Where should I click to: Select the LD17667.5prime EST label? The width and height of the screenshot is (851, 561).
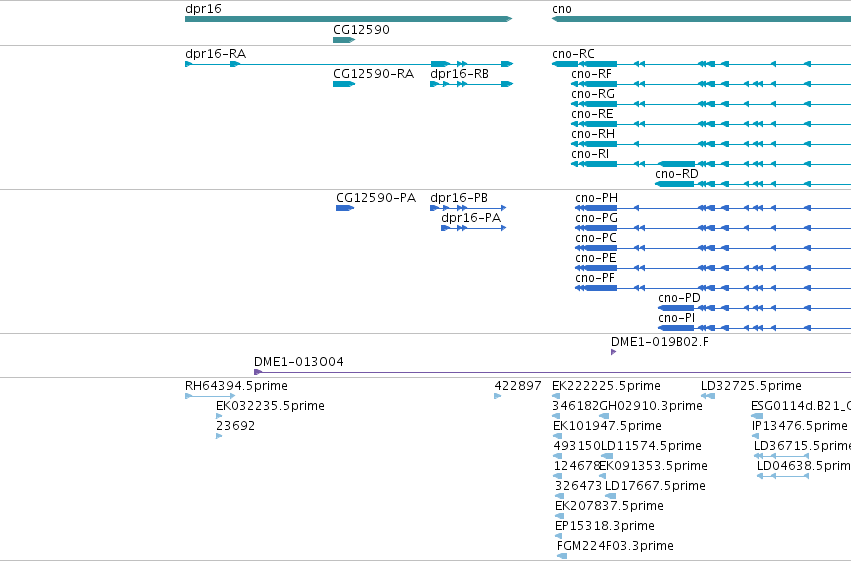[655, 486]
